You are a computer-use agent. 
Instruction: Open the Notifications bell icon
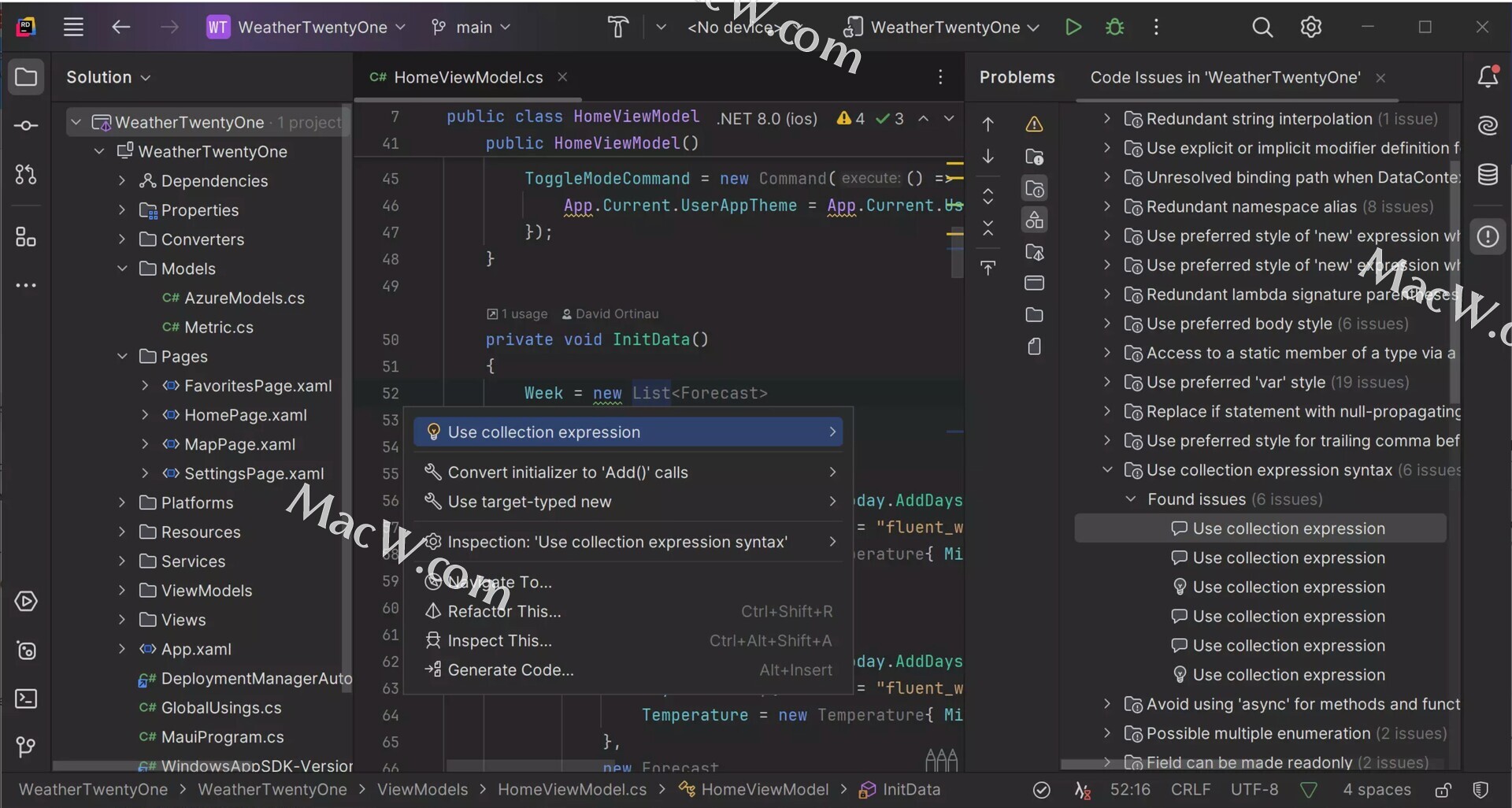(x=1487, y=77)
